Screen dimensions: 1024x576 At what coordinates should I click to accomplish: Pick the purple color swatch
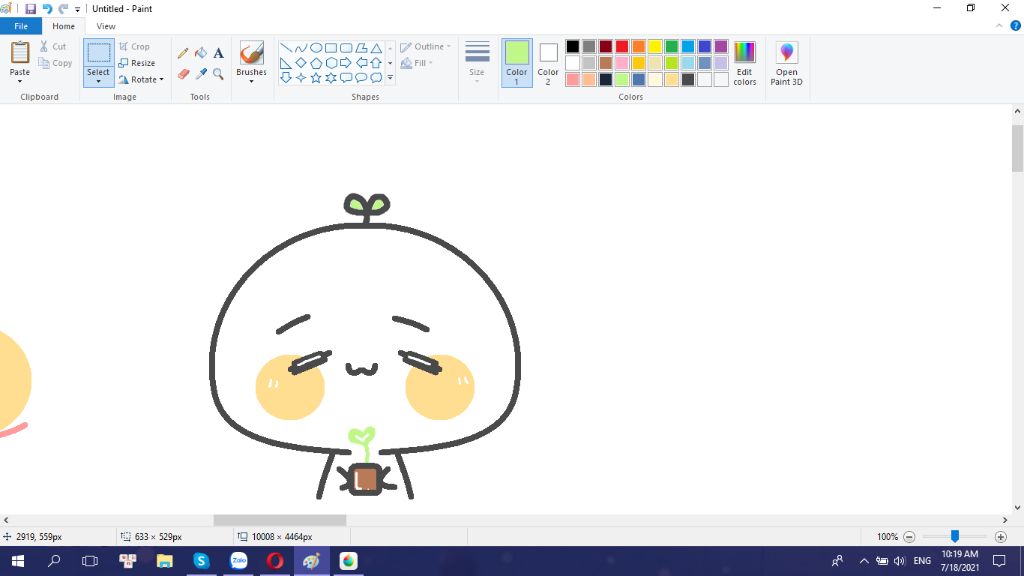click(721, 46)
